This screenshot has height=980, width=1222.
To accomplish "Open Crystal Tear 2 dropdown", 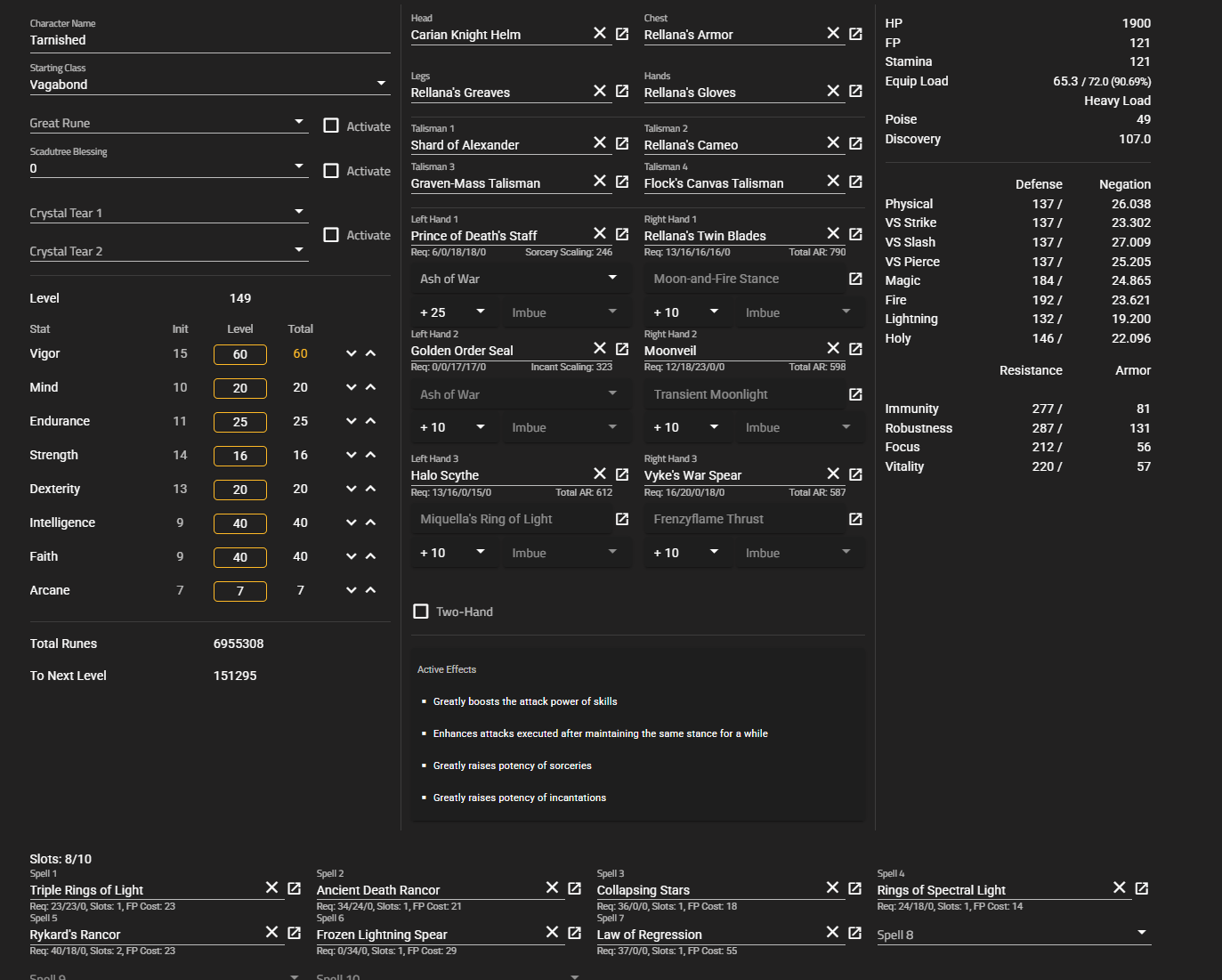I will coord(169,251).
